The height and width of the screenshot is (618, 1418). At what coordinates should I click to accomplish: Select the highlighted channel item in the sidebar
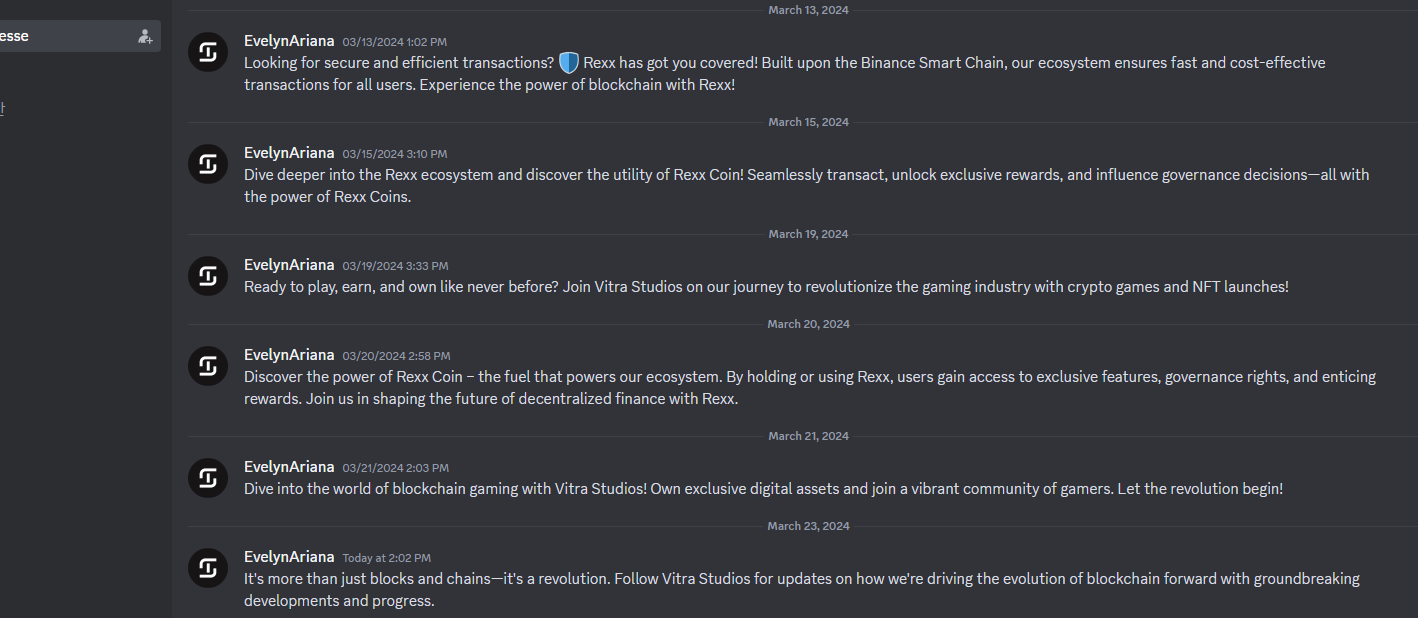pos(80,36)
